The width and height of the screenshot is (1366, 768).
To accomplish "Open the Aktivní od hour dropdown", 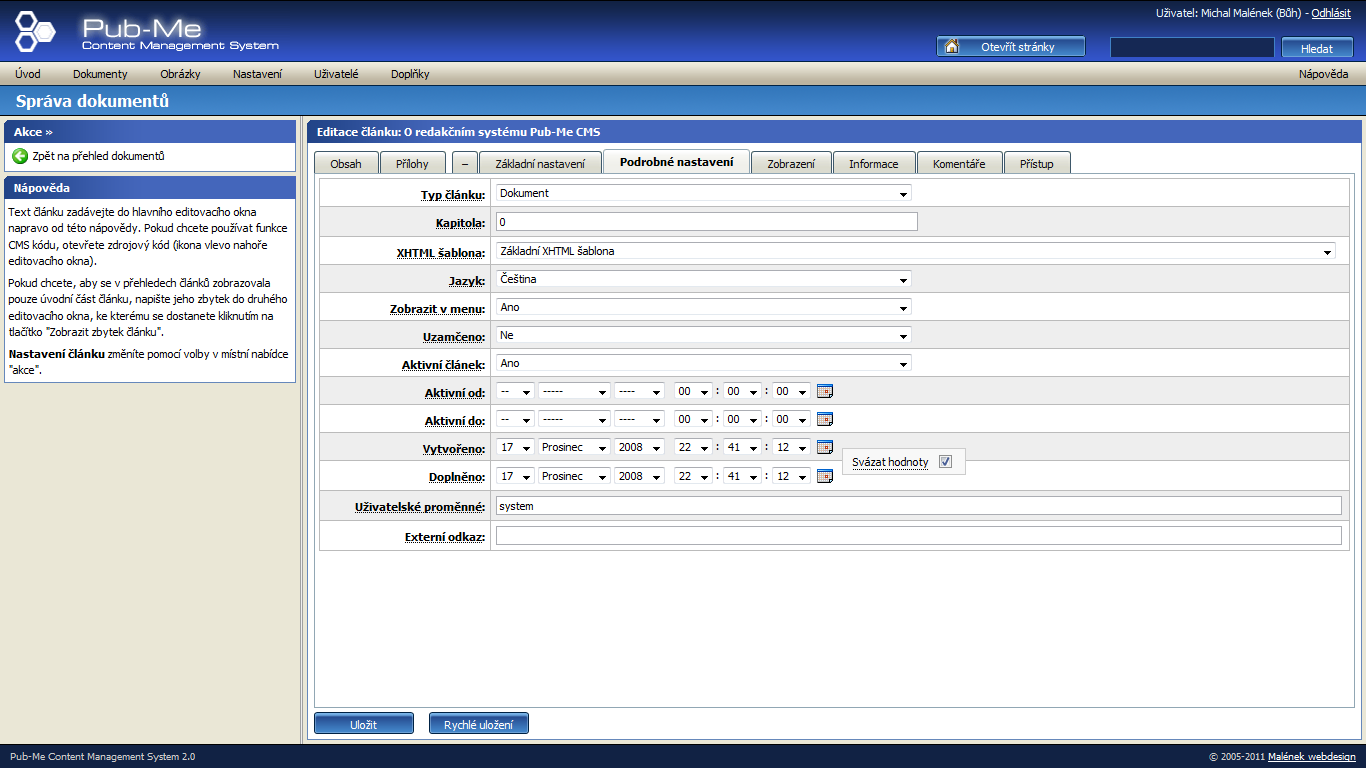I will [693, 392].
